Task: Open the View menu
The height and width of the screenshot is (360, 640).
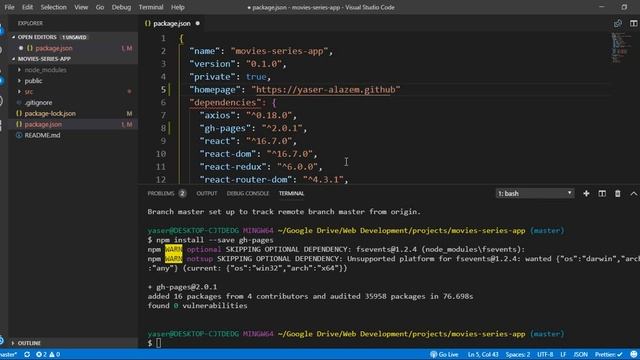Action: tap(81, 7)
